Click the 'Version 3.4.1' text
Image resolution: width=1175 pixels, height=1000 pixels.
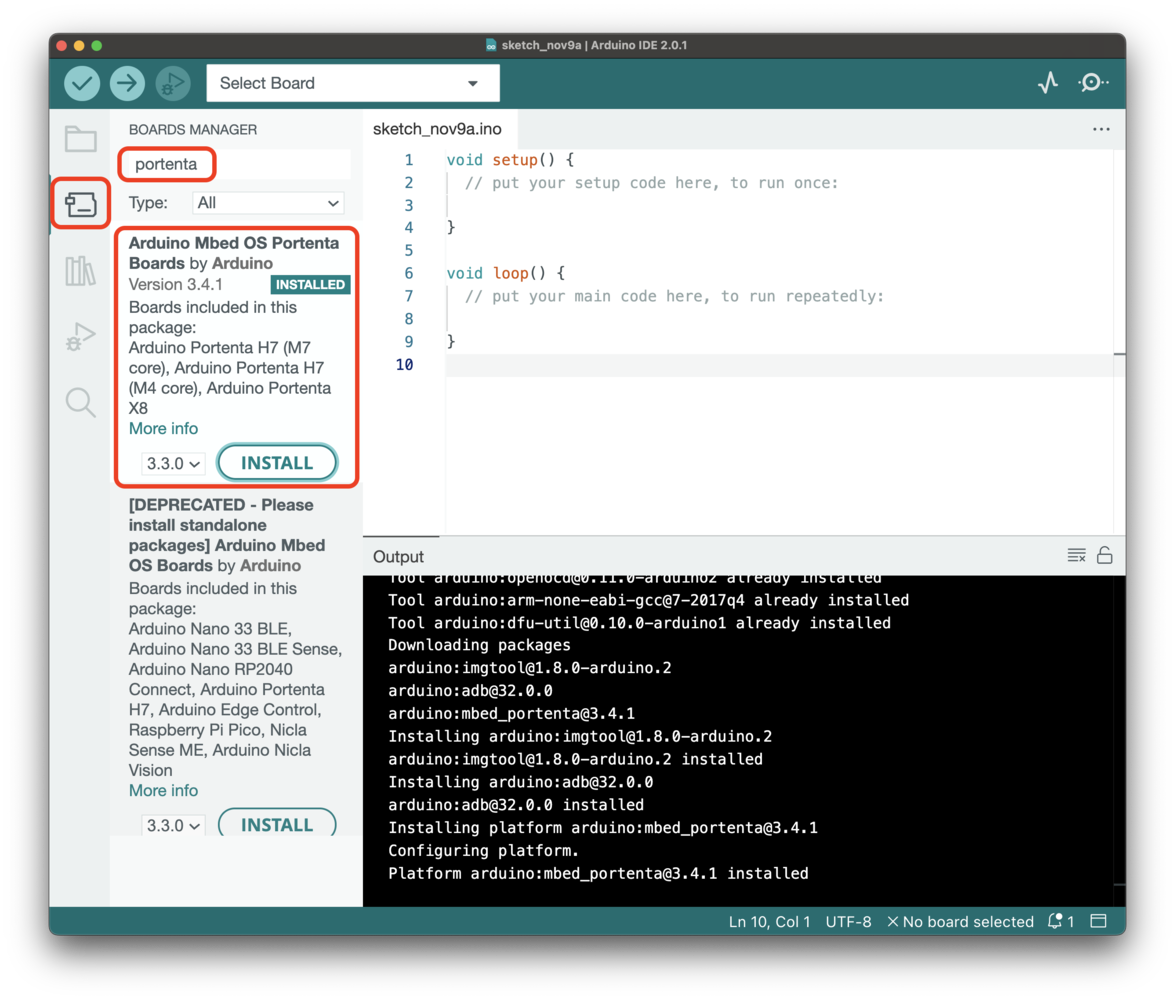(175, 285)
